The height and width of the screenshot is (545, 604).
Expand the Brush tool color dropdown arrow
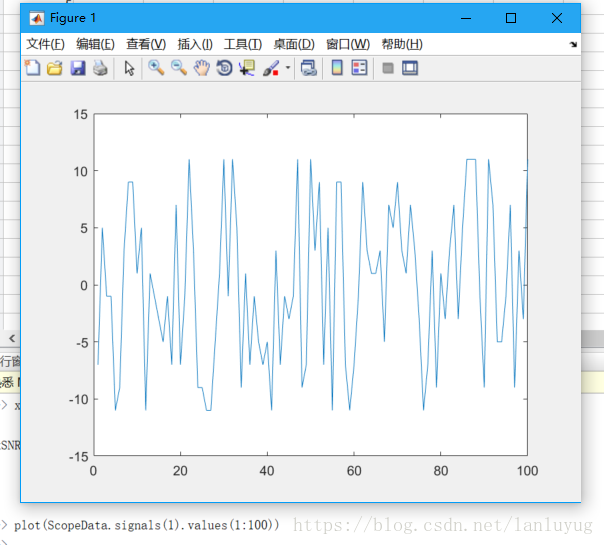pos(288,68)
